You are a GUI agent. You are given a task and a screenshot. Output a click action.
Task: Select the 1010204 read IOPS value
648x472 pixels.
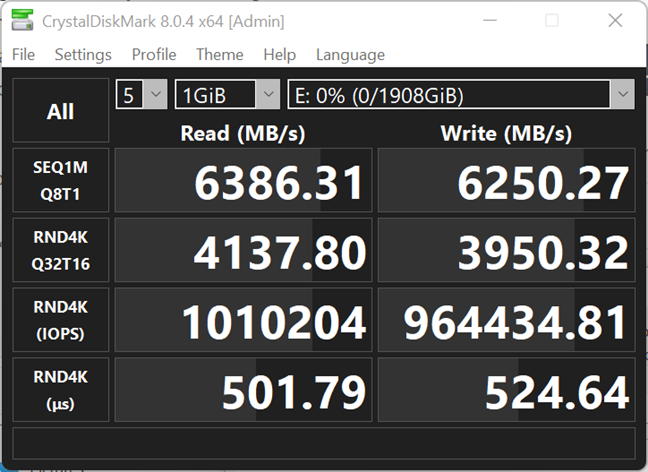(x=243, y=320)
